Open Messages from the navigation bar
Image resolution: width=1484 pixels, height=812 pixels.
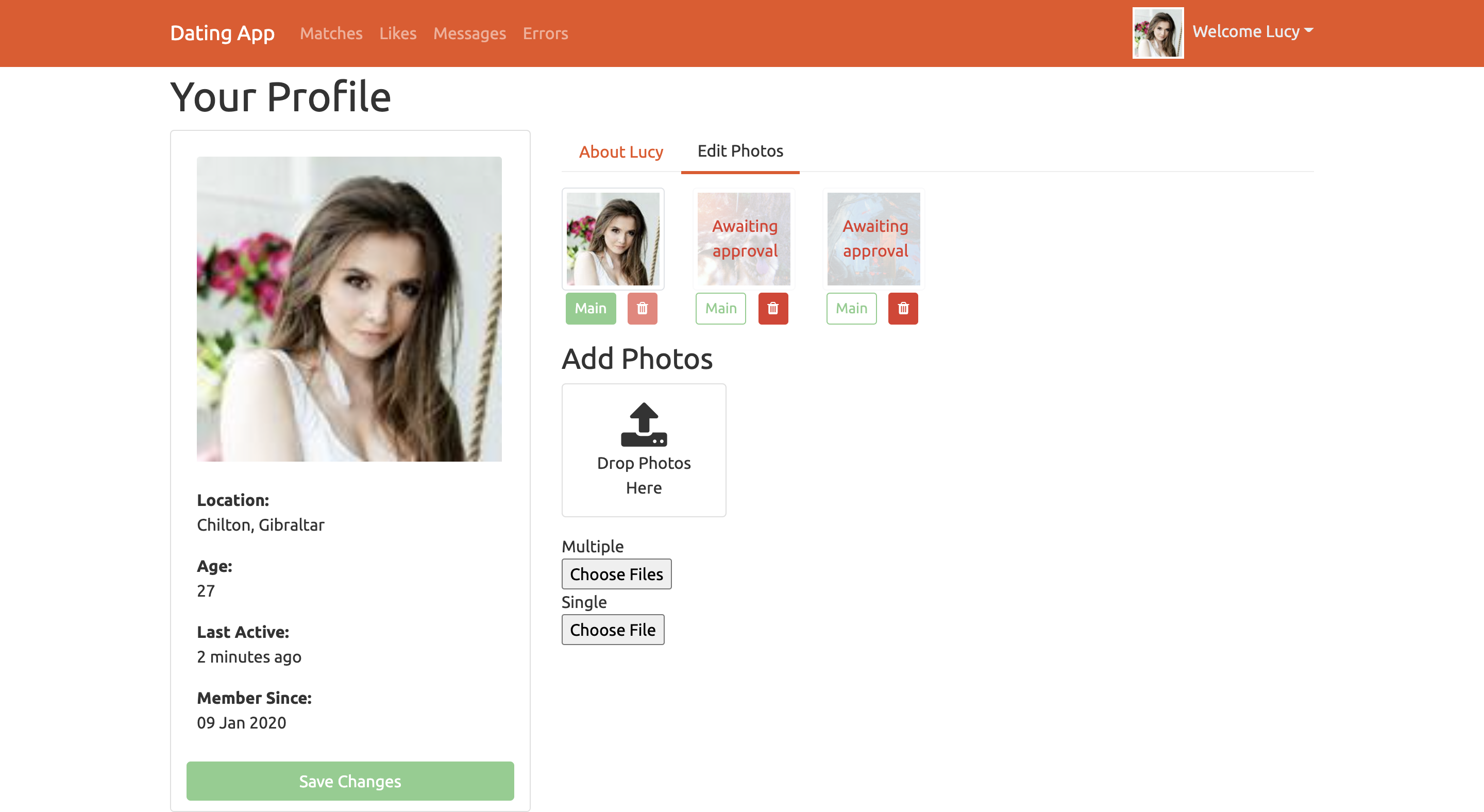[x=469, y=33]
